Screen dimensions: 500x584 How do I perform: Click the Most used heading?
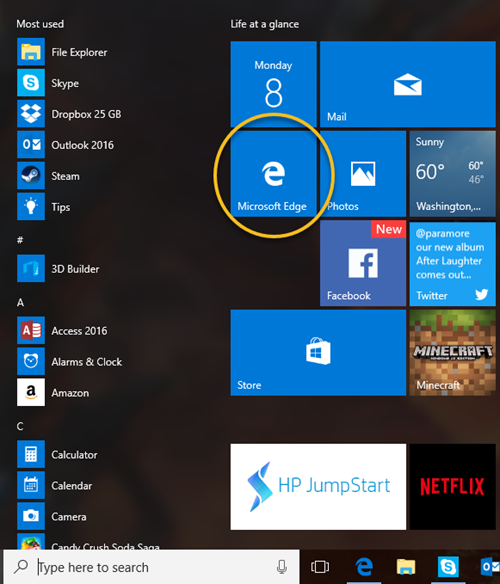pyautogui.click(x=40, y=24)
